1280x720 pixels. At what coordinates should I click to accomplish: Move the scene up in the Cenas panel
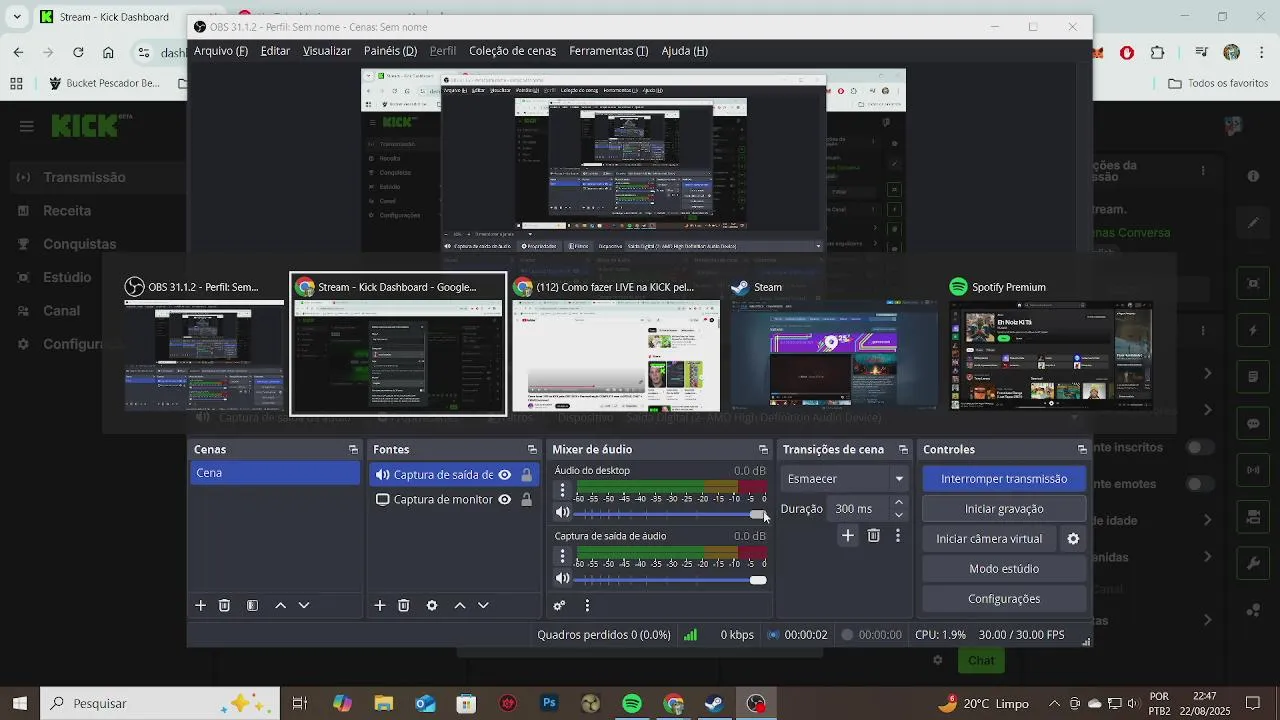tap(280, 605)
